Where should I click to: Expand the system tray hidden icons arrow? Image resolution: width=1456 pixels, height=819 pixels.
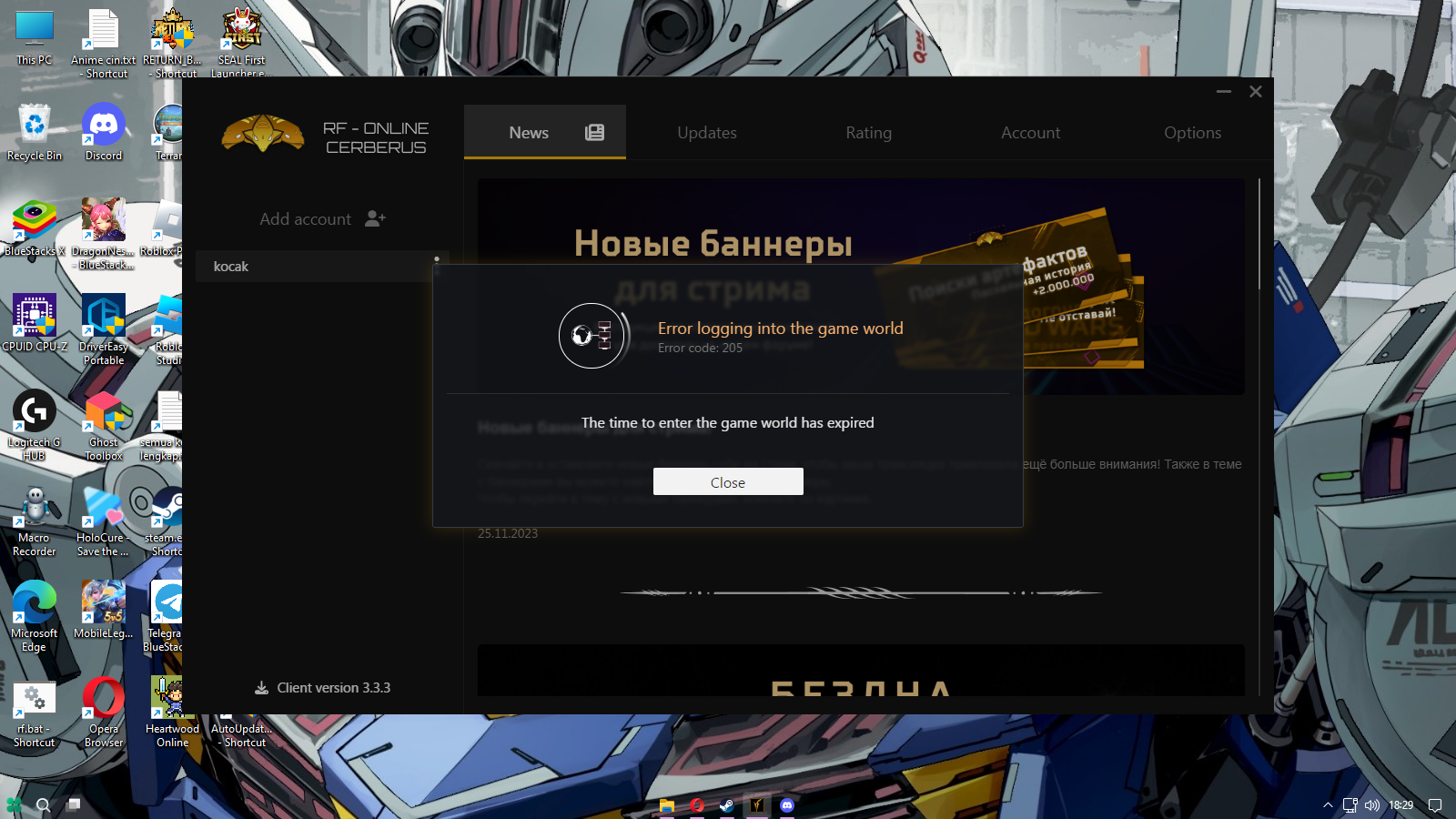(x=1328, y=805)
